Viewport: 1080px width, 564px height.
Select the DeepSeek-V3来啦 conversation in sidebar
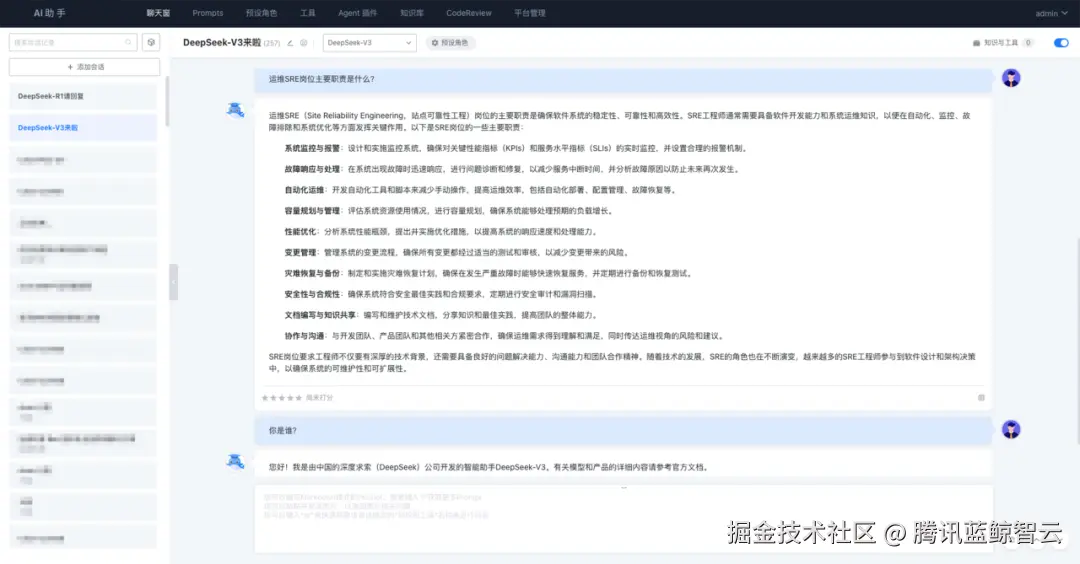coord(83,127)
